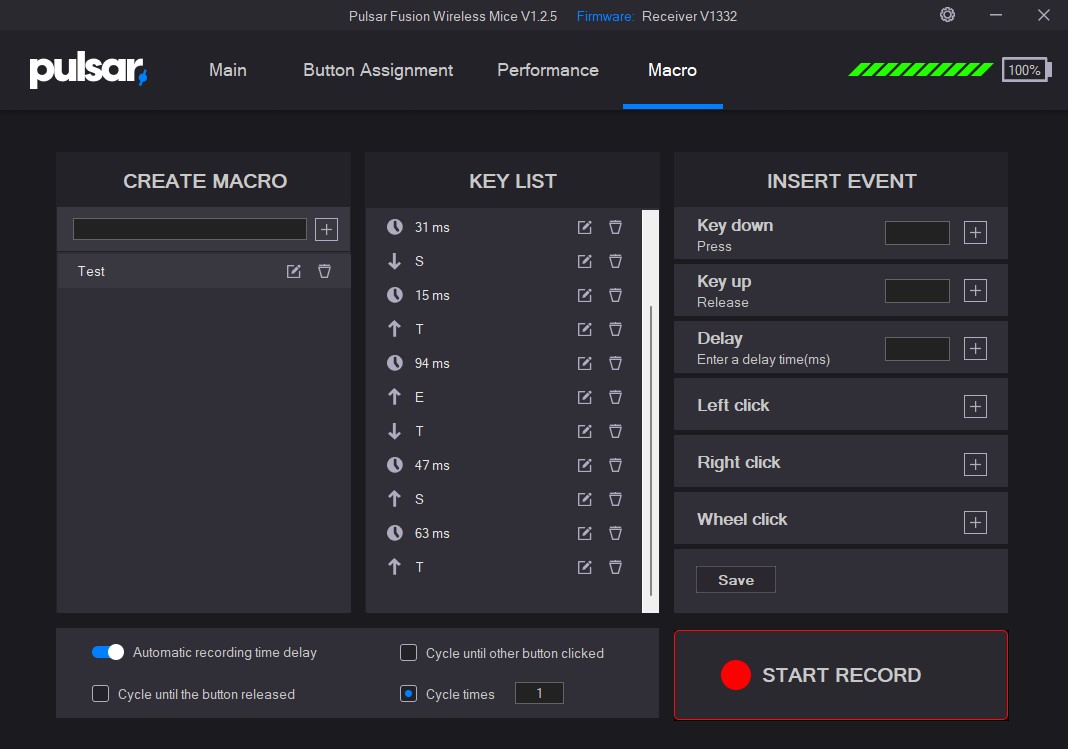The width and height of the screenshot is (1068, 749).
Task: Open the Performance tab
Action: pyautogui.click(x=548, y=70)
